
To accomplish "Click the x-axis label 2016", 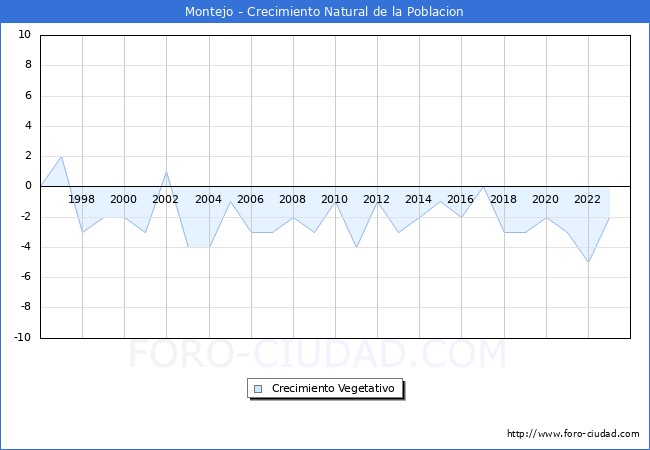I will point(461,199).
